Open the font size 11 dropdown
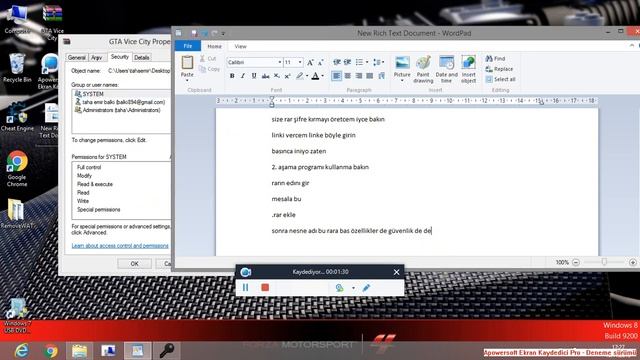Image resolution: width=640 pixels, height=360 pixels. [300, 62]
